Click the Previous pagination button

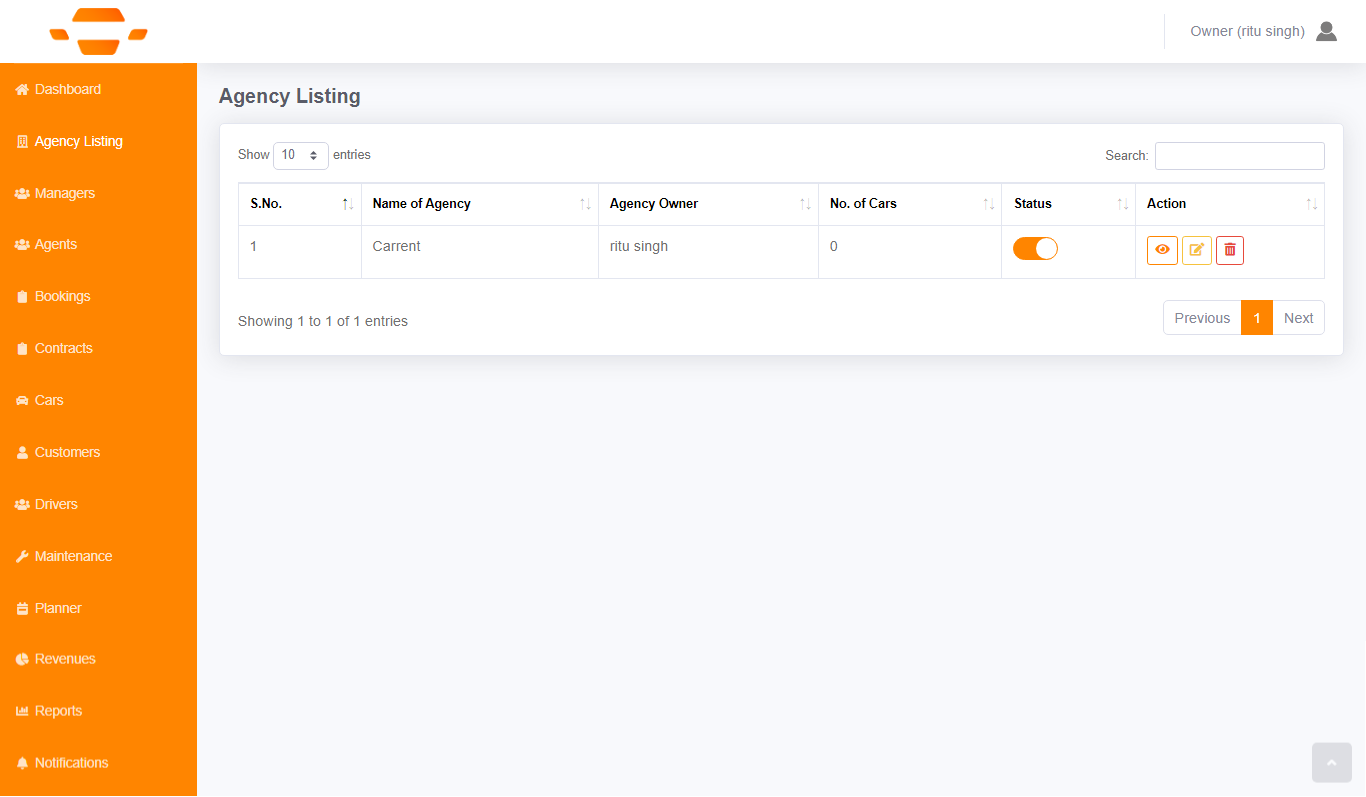1202,318
